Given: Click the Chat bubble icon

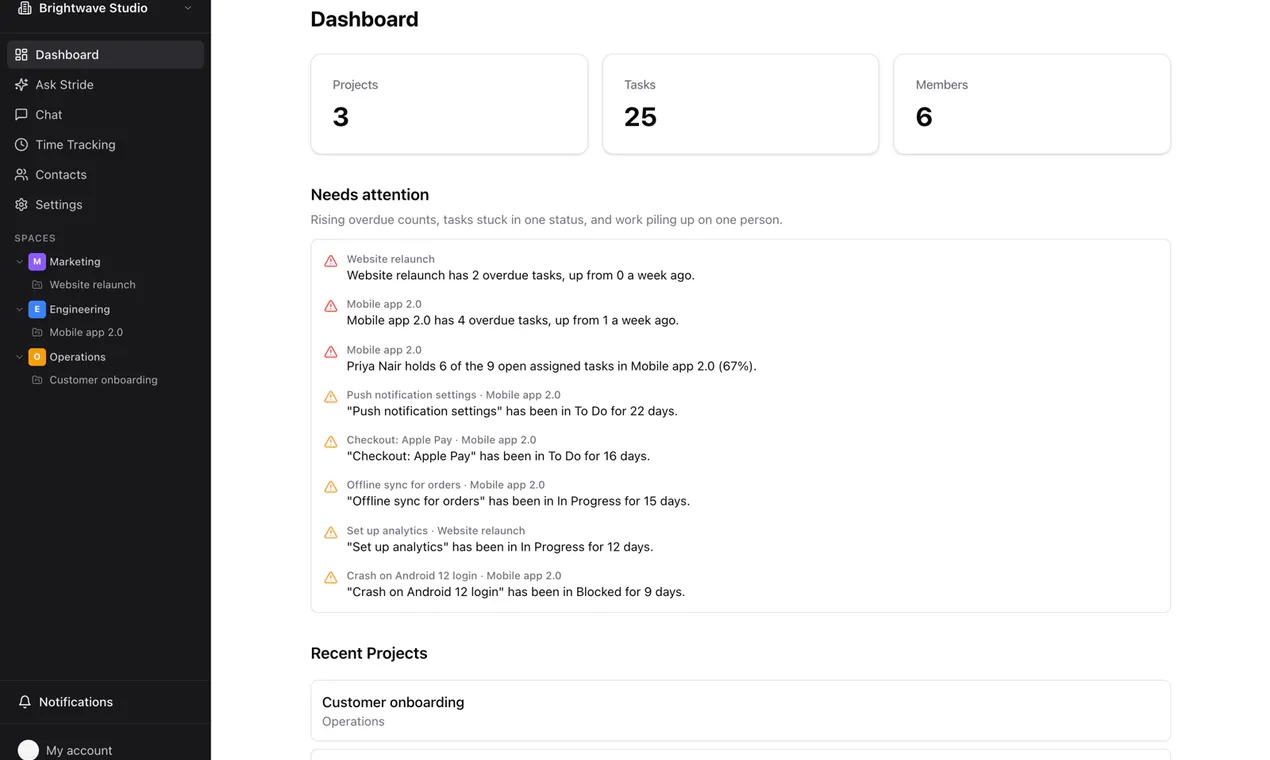Looking at the screenshot, I should tap(21, 115).
